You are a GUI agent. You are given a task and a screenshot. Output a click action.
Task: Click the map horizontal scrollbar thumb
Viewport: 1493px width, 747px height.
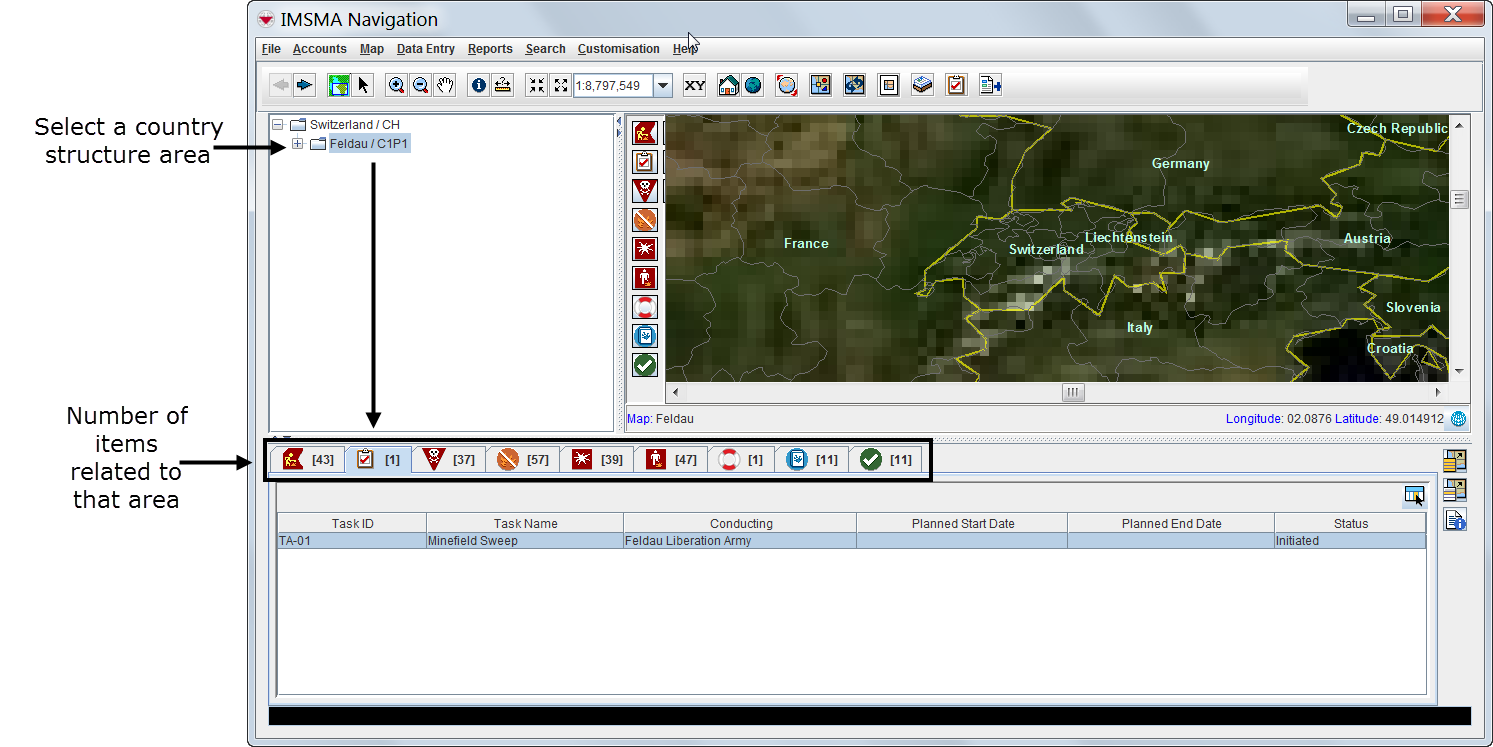point(1073,393)
